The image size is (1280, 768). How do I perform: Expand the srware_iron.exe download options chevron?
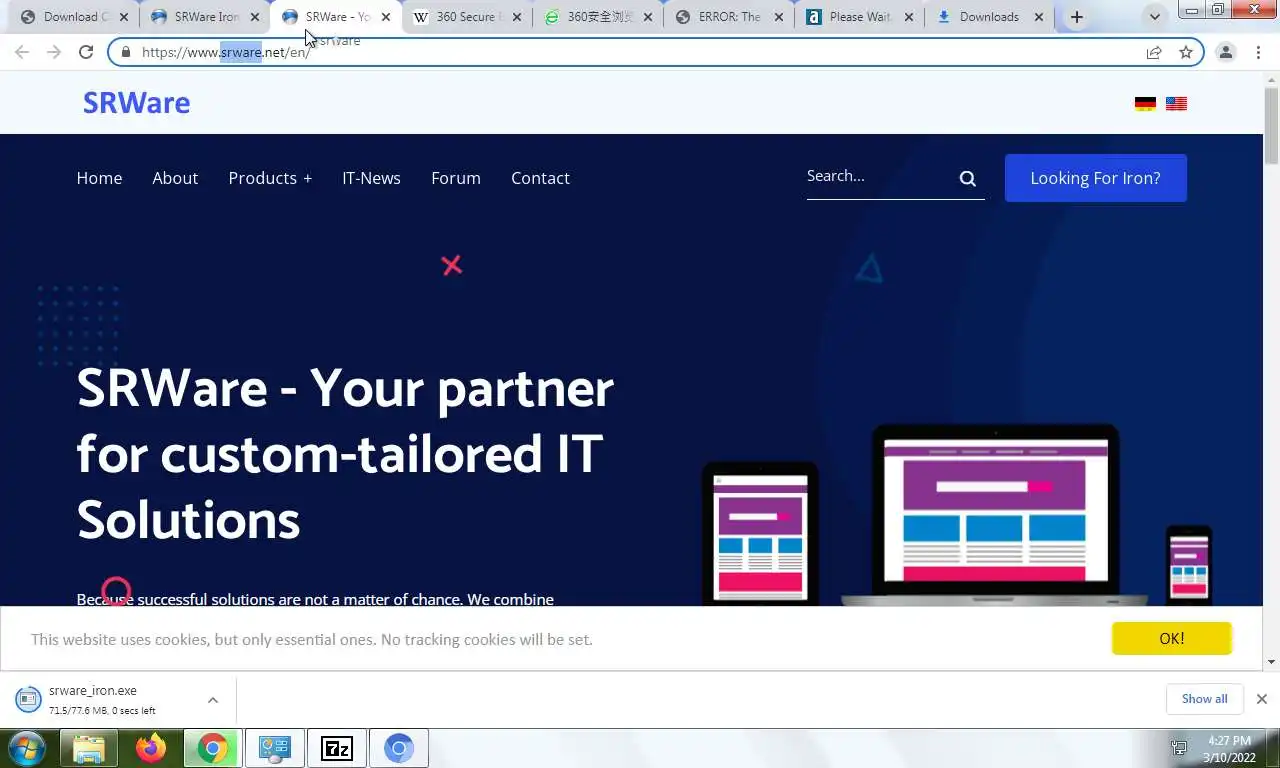(x=213, y=700)
